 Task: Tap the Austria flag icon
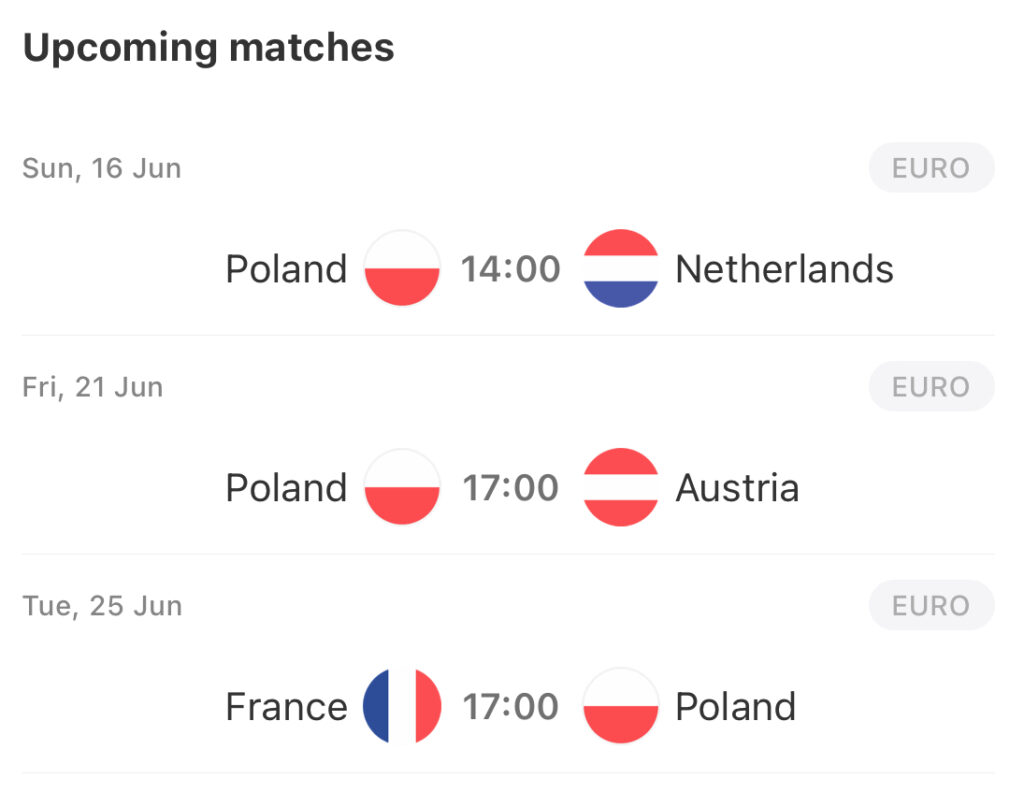coord(620,487)
